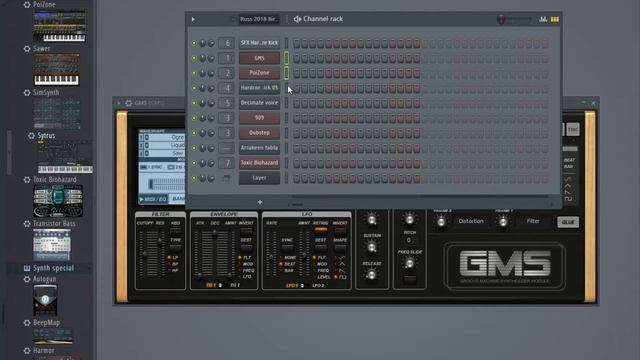Screen dimensions: 640x360
Task: Click the GLUE button in GMS
Action: [568, 222]
